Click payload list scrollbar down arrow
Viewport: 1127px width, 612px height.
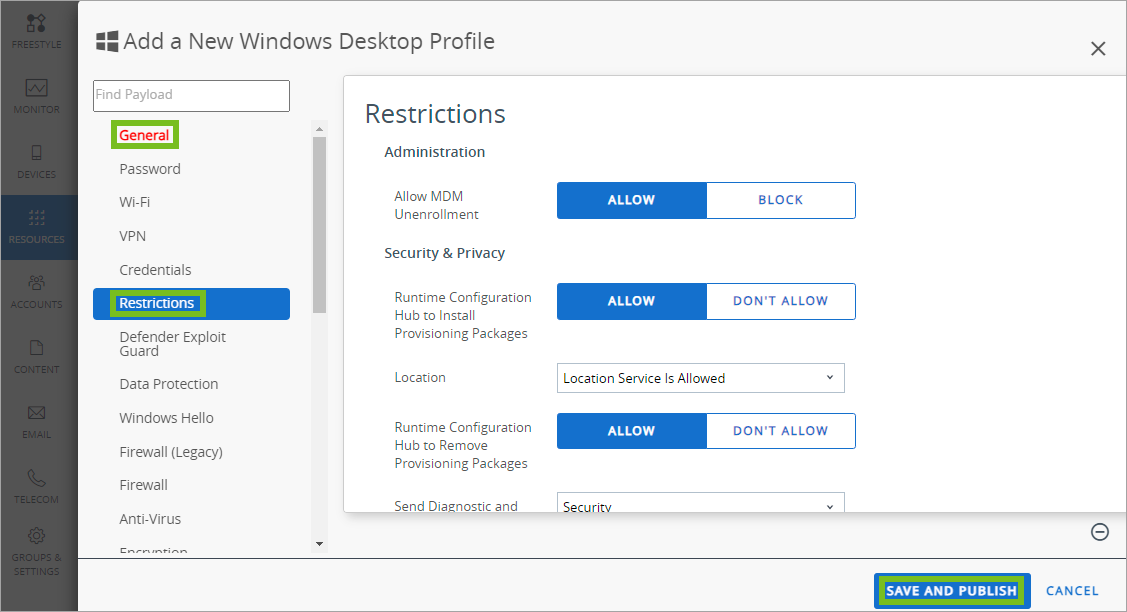[320, 544]
